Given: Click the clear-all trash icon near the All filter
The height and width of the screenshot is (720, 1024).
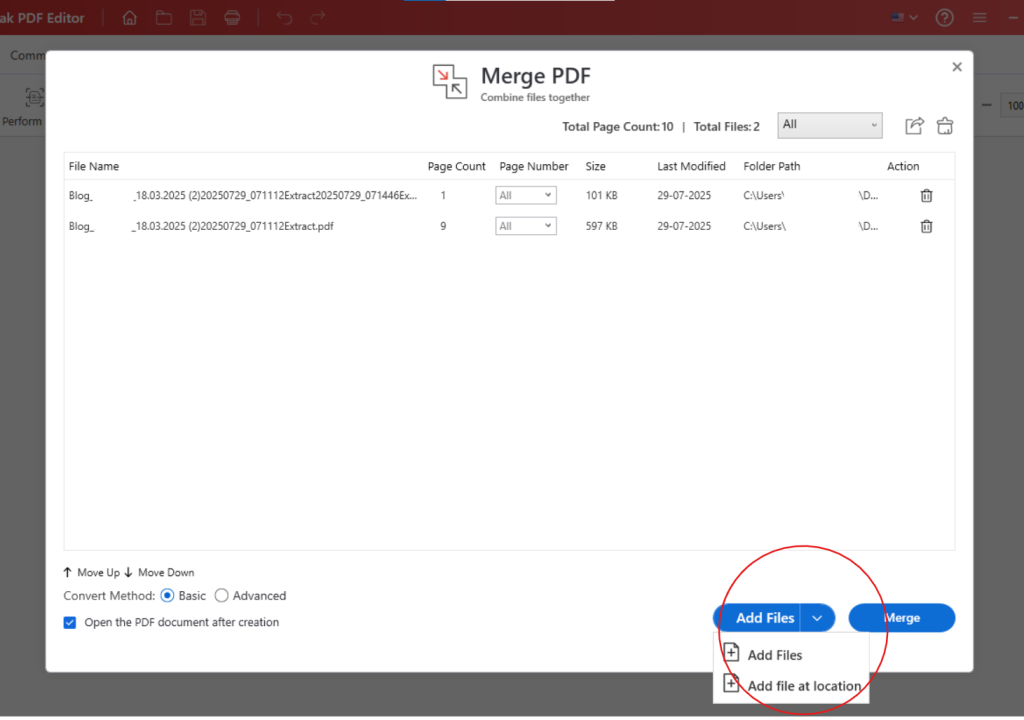Looking at the screenshot, I should tap(944, 125).
